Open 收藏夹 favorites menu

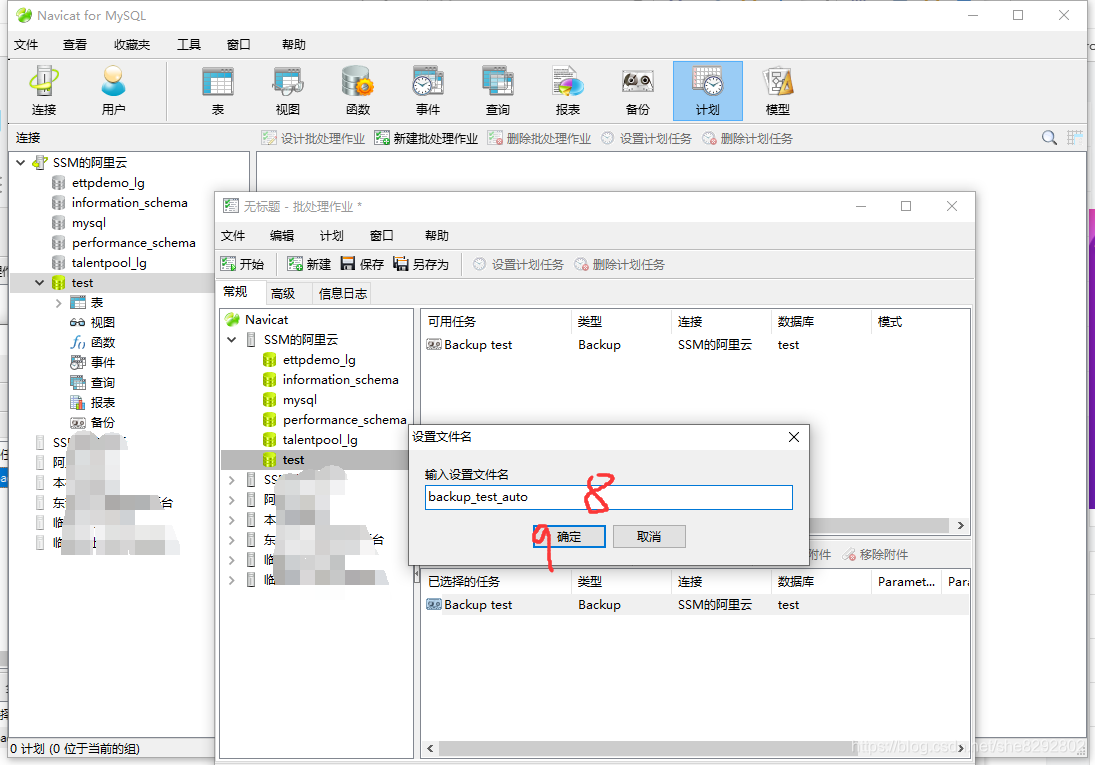(132, 45)
